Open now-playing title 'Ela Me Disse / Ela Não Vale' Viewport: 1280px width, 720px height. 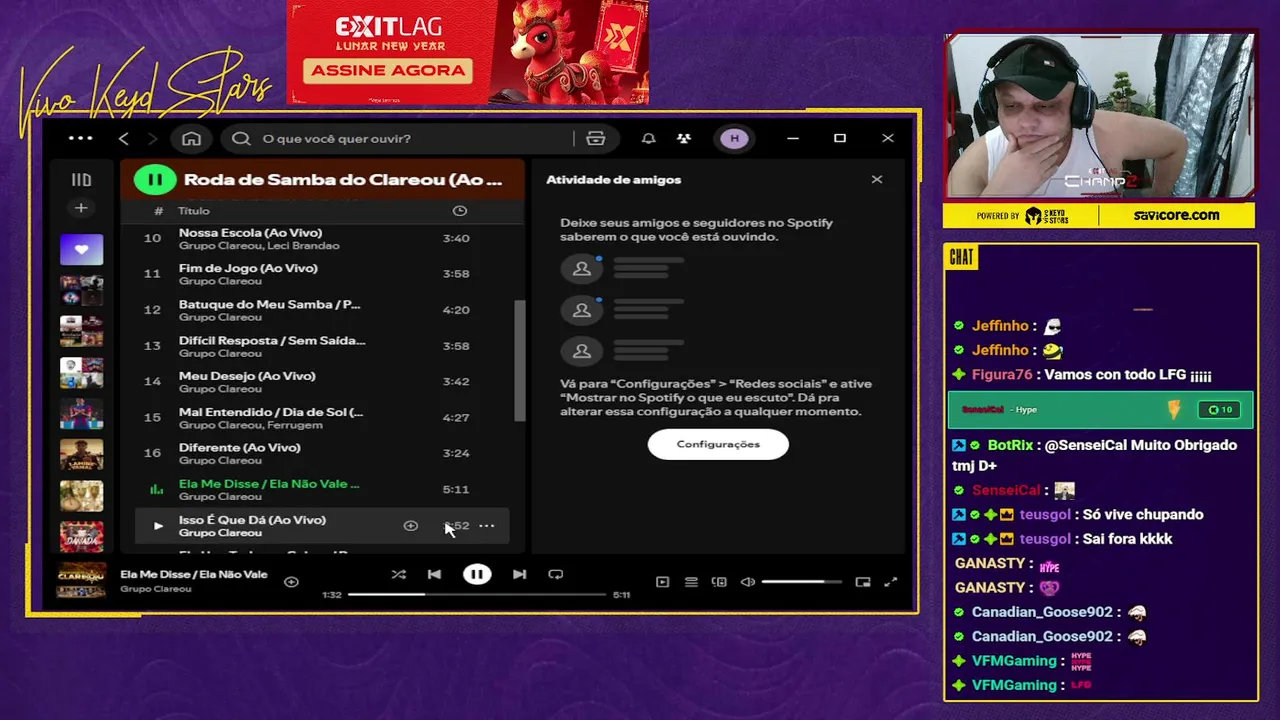pos(194,574)
